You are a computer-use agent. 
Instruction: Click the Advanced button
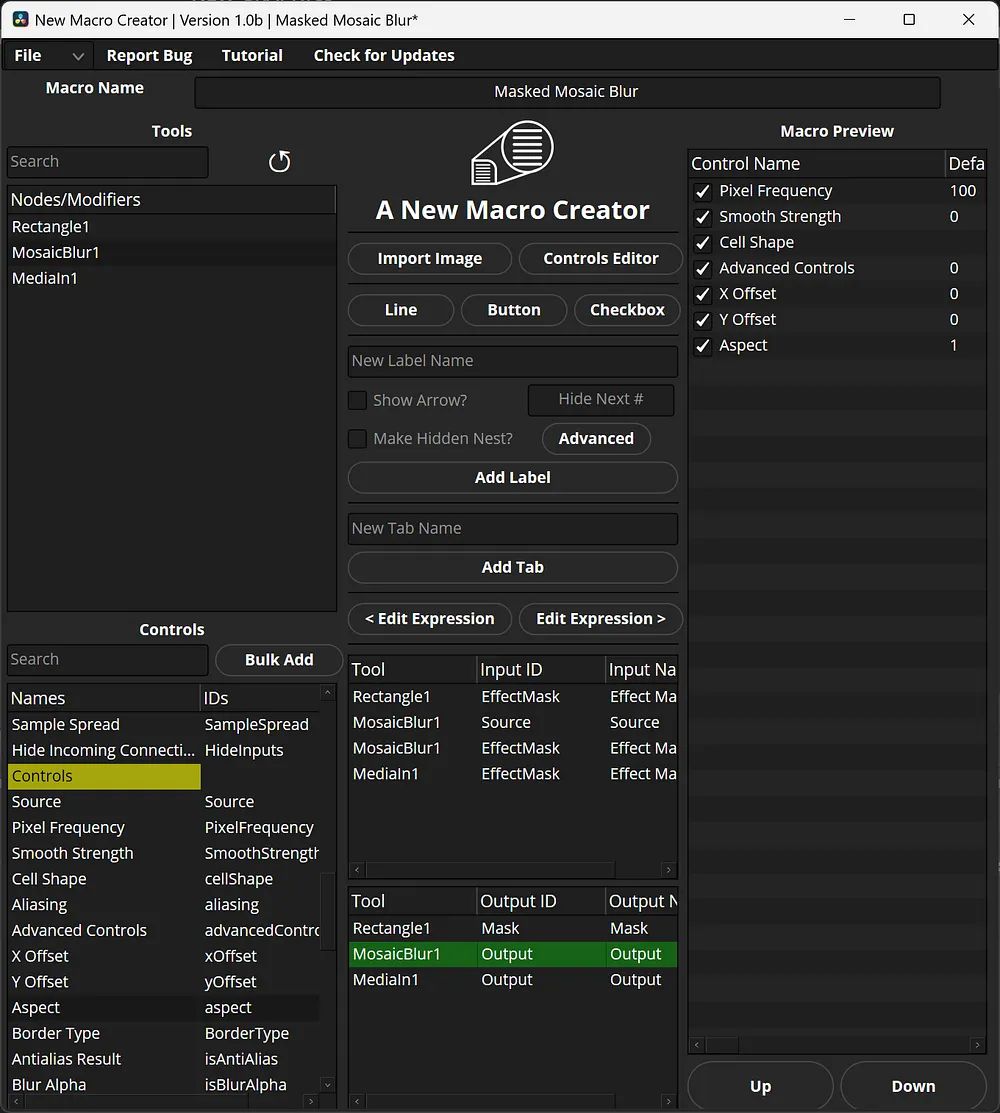point(596,439)
